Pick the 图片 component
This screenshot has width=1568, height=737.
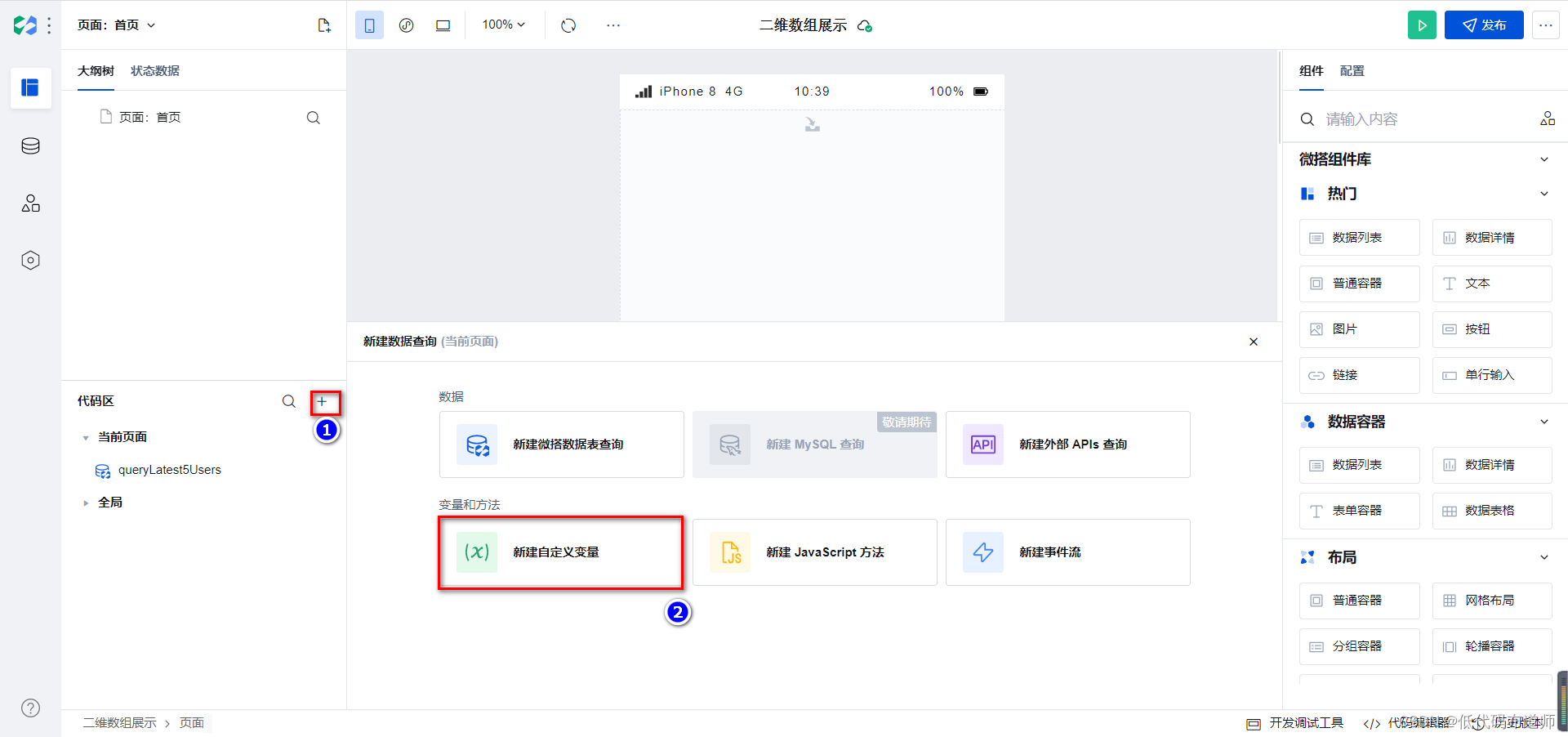tap(1360, 329)
